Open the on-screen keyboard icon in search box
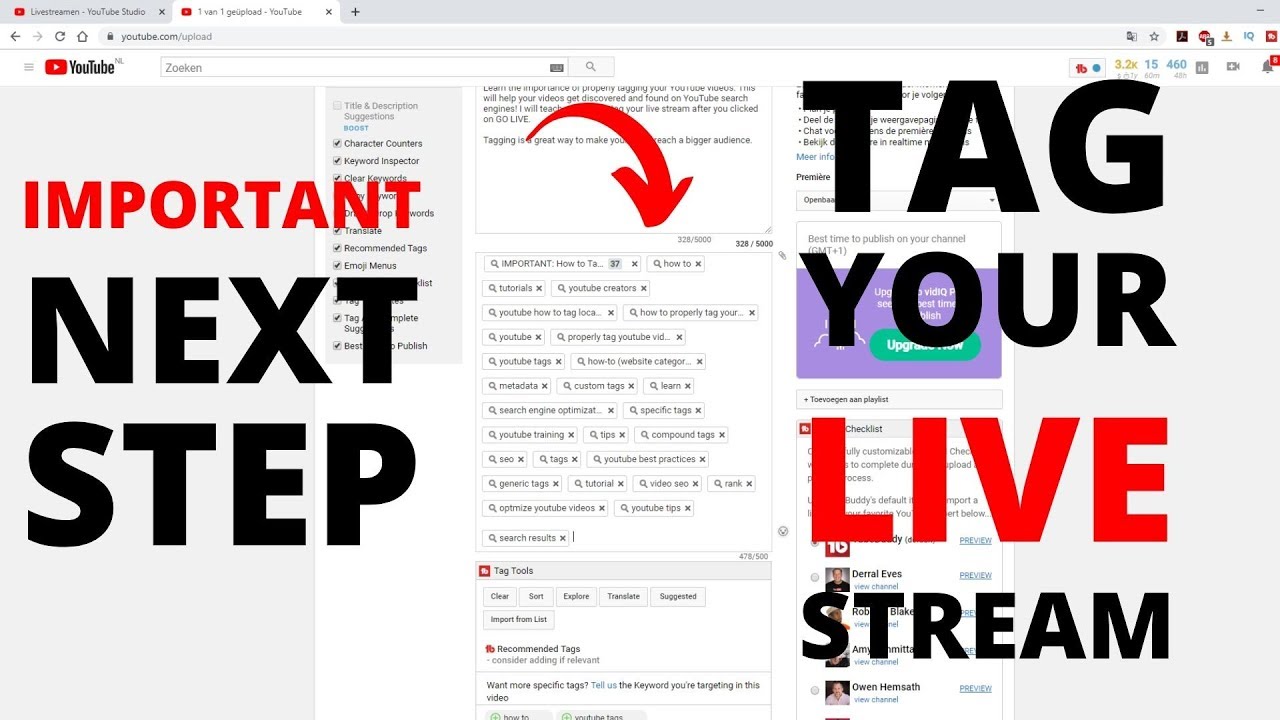This screenshot has height=720, width=1280. [x=557, y=68]
